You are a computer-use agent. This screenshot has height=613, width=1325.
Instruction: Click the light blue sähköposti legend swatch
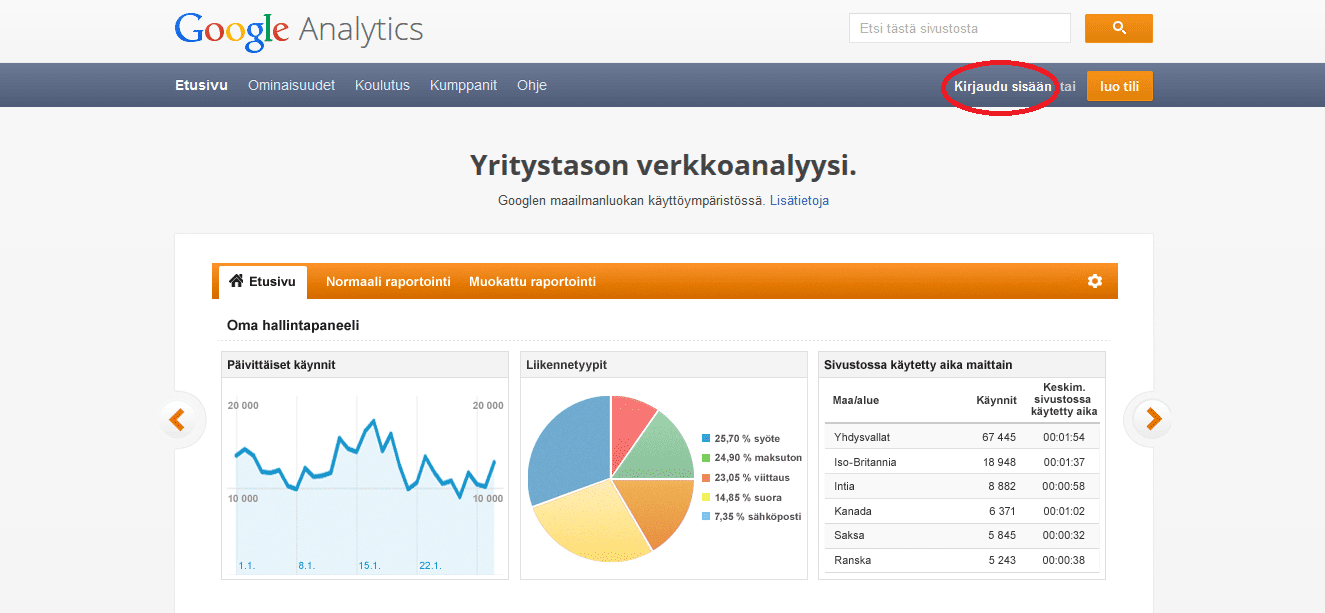pos(706,516)
